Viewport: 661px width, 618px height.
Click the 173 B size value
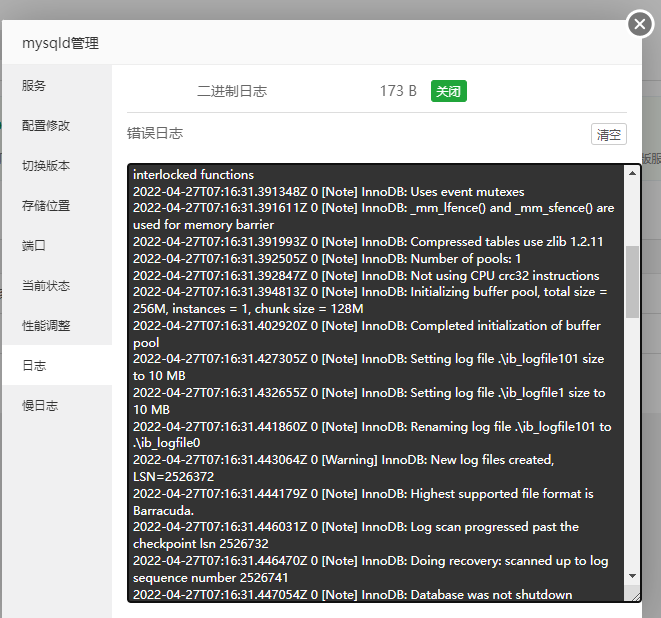pyautogui.click(x=398, y=91)
